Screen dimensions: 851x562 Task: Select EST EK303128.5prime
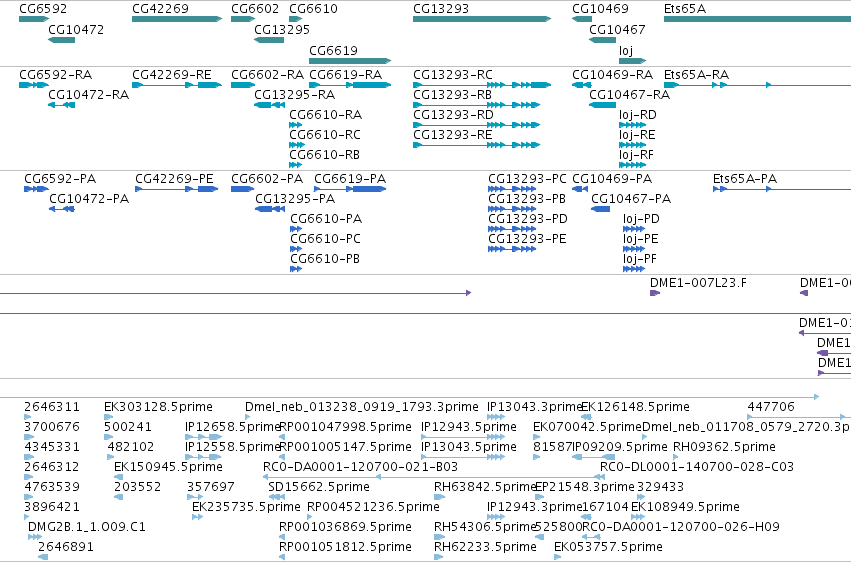click(158, 407)
